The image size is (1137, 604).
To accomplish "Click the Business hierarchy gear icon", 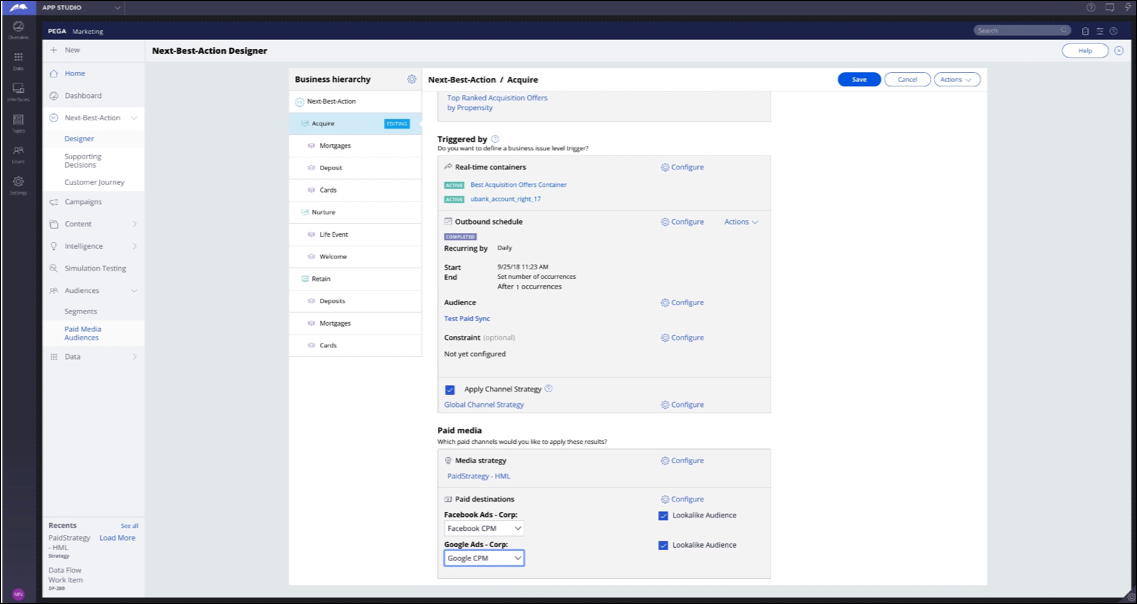I will [411, 79].
